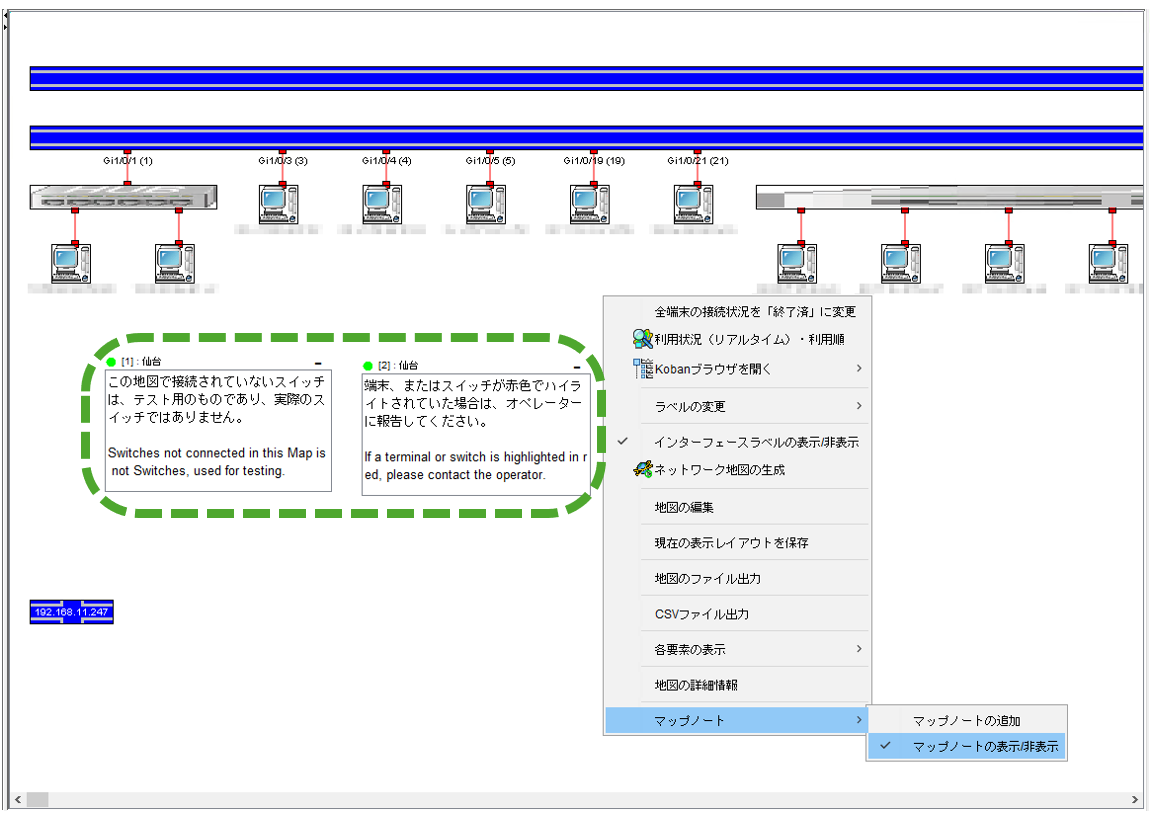The width and height of the screenshot is (1154, 820).
Task: Select the long switch device at right
Action: coord(949,197)
